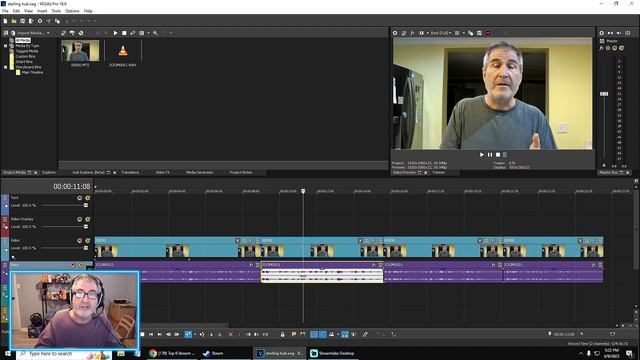Click the Video Preview project properties gear icon
The width and height of the screenshot is (640, 360).
click(395, 33)
